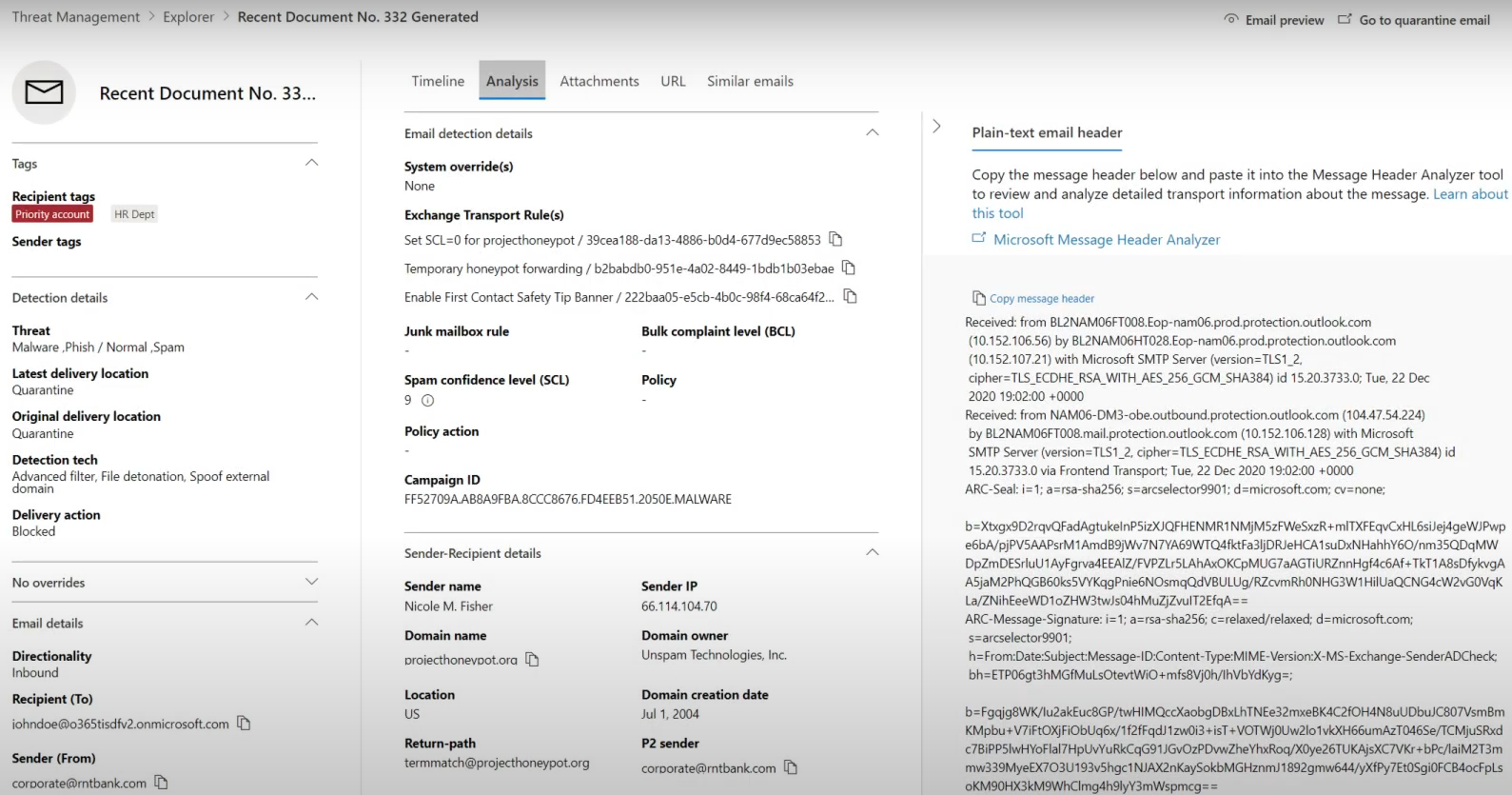Image resolution: width=1512 pixels, height=795 pixels.
Task: Copy the Temporary honeypot forwarding rule ID
Action: tap(849, 268)
